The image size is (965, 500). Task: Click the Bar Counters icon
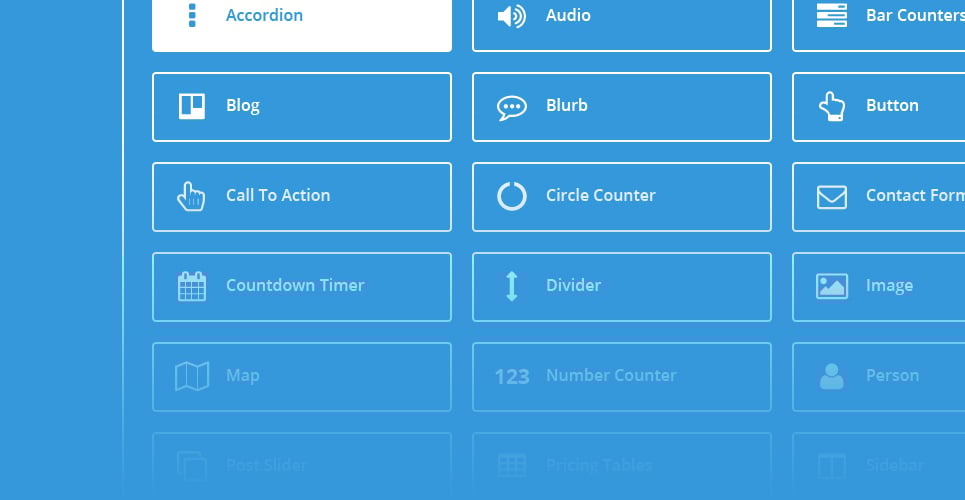(x=831, y=15)
